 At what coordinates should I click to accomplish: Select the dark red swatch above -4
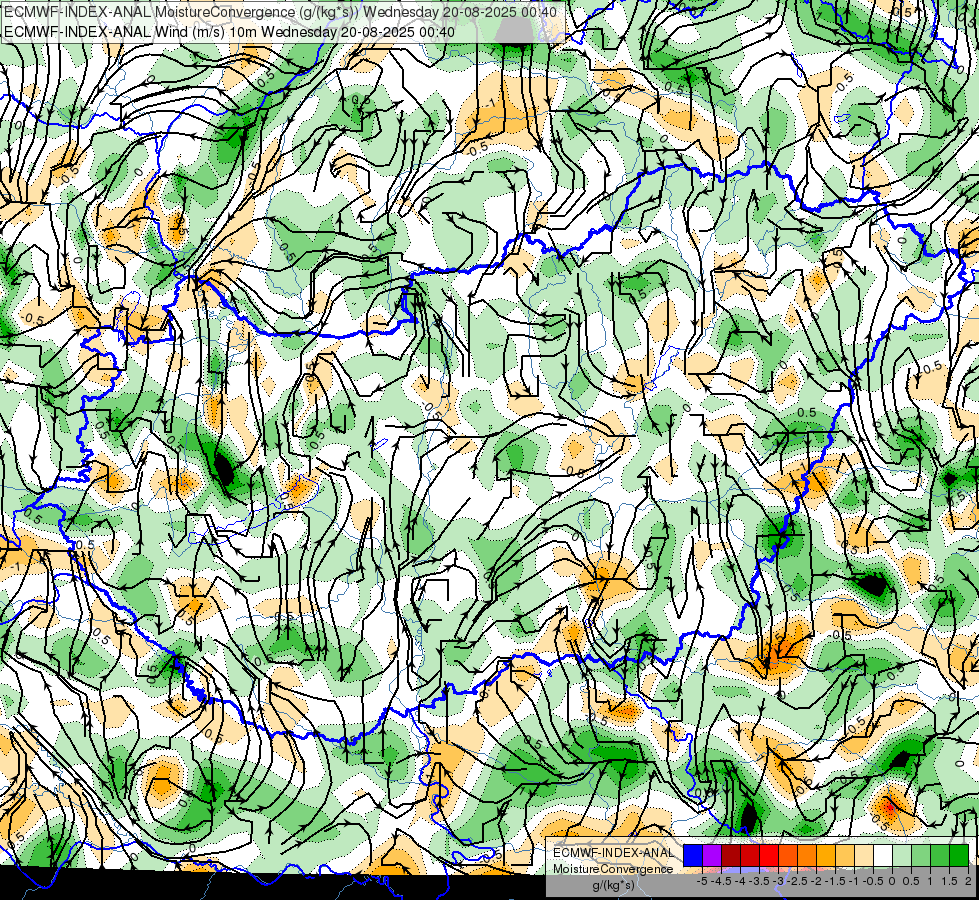coord(731,855)
